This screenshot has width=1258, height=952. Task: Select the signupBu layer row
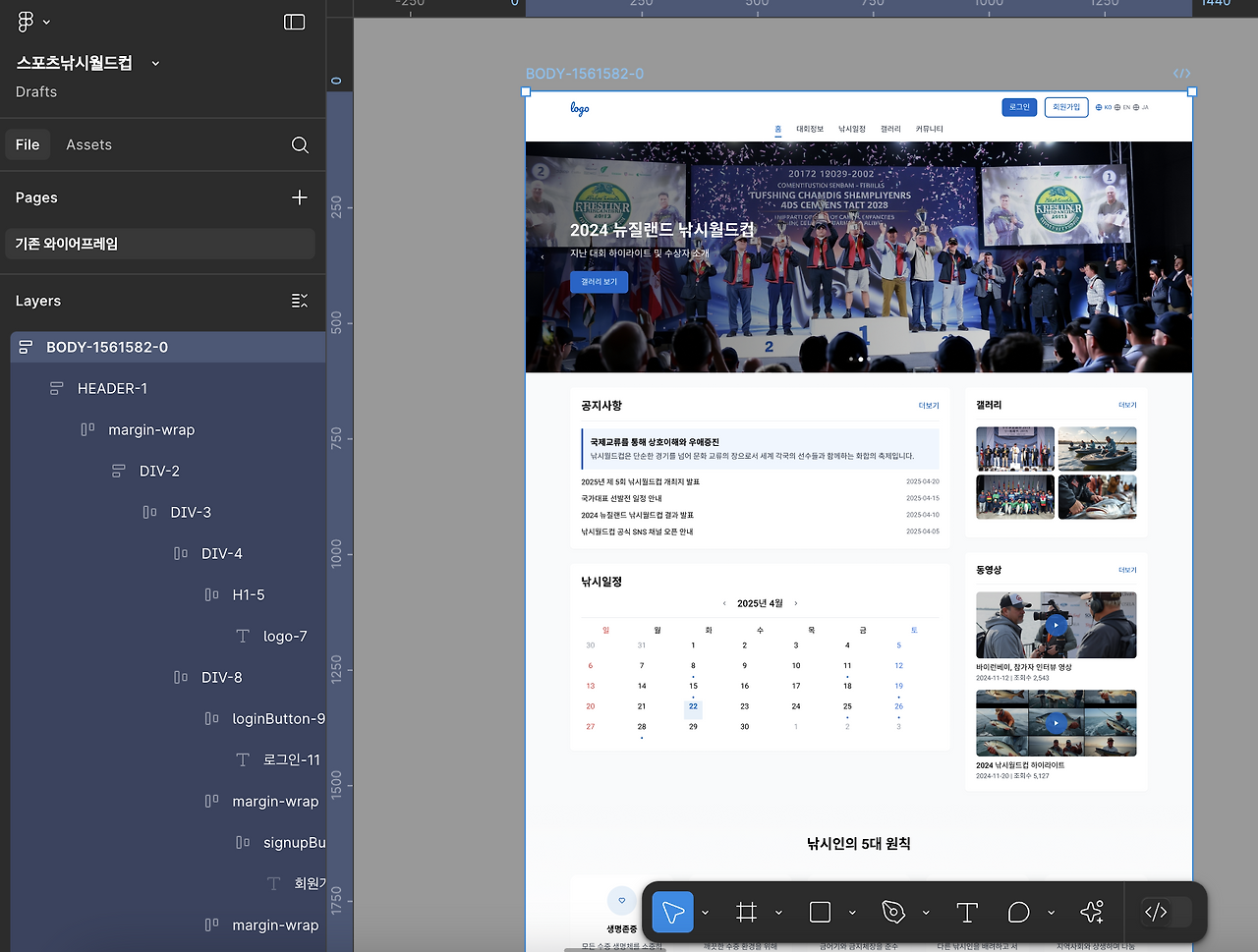coord(294,842)
